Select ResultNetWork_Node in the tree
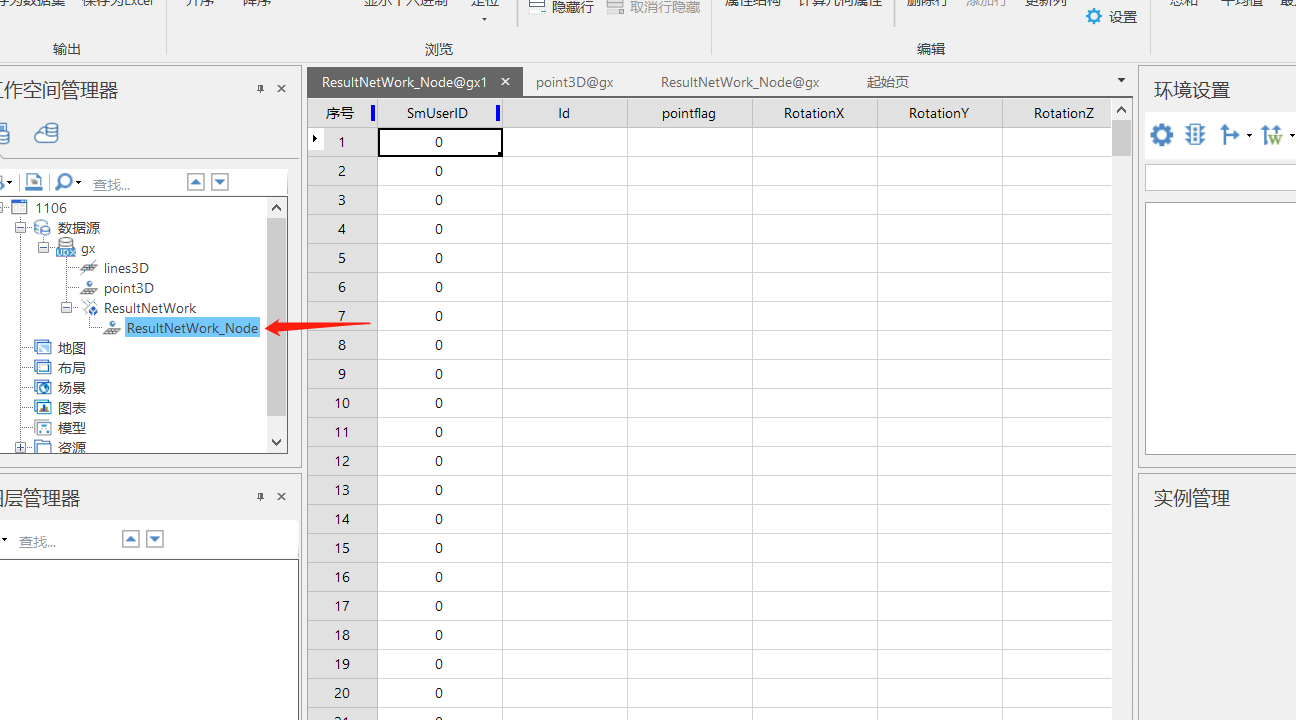1296x720 pixels. (192, 328)
